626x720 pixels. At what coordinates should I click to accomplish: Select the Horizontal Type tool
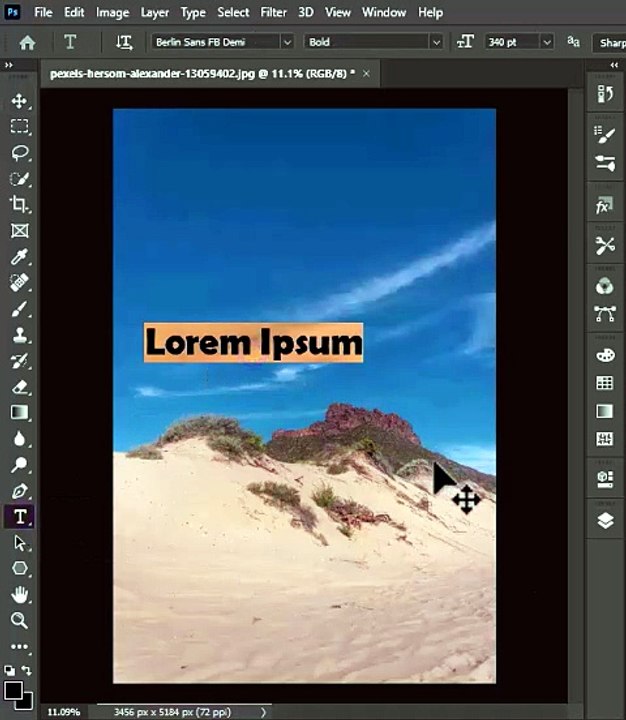[x=19, y=517]
